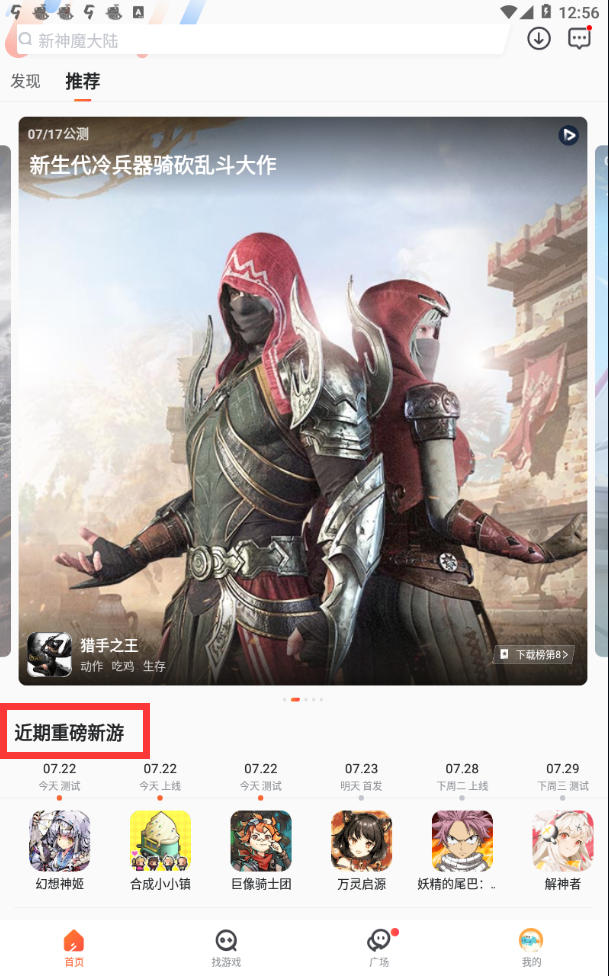Tap the 下载榜第8 ranking link
Image resolution: width=609 pixels, height=976 pixels.
tap(534, 654)
